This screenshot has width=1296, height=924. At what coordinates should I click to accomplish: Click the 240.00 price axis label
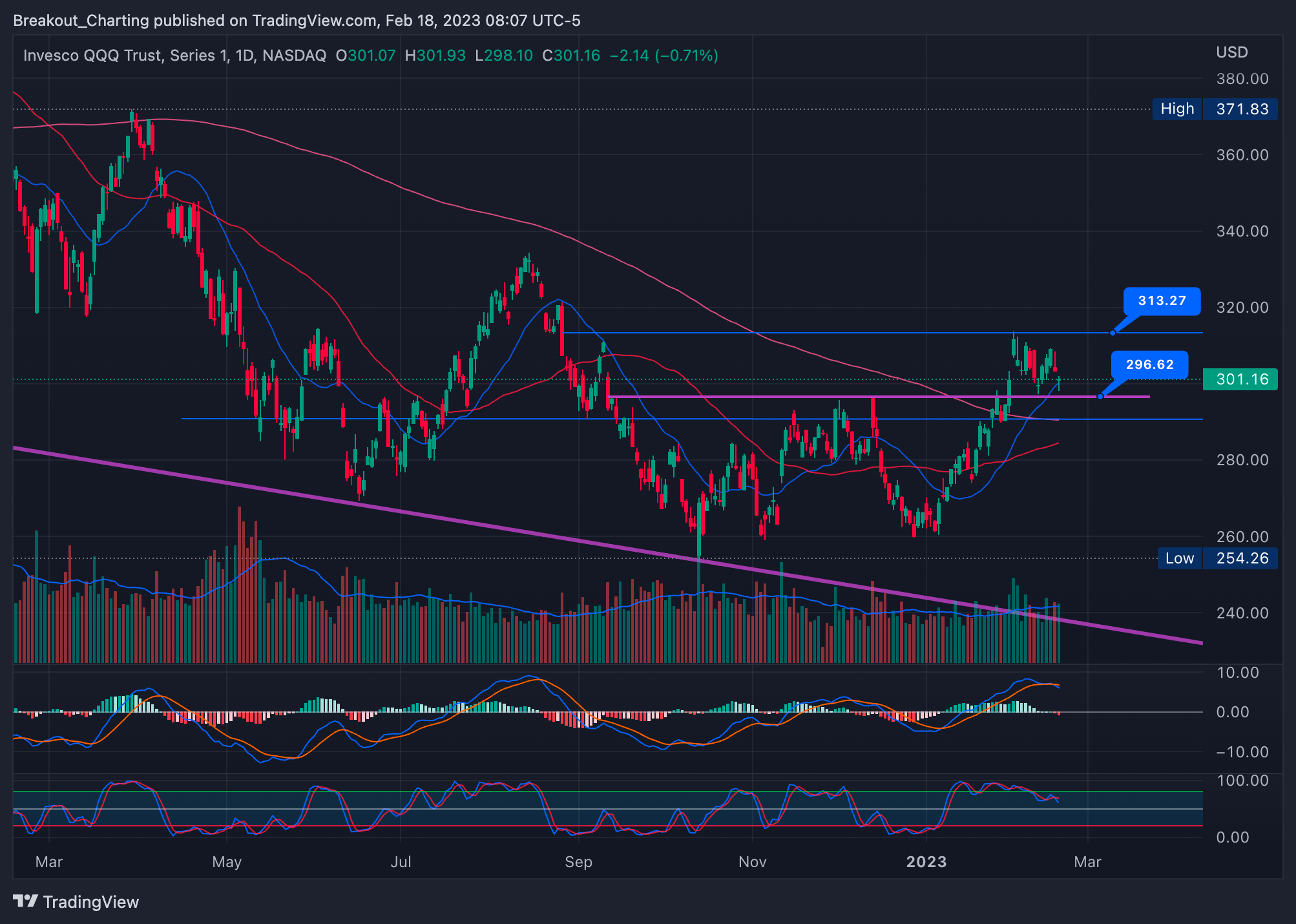coord(1242,613)
